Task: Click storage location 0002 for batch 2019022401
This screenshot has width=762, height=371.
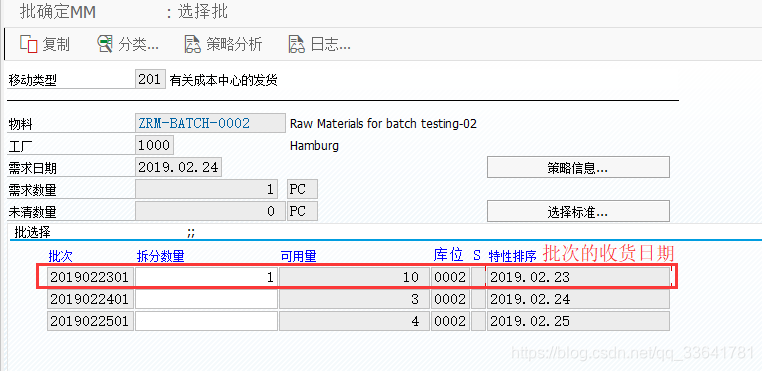Action: point(450,299)
